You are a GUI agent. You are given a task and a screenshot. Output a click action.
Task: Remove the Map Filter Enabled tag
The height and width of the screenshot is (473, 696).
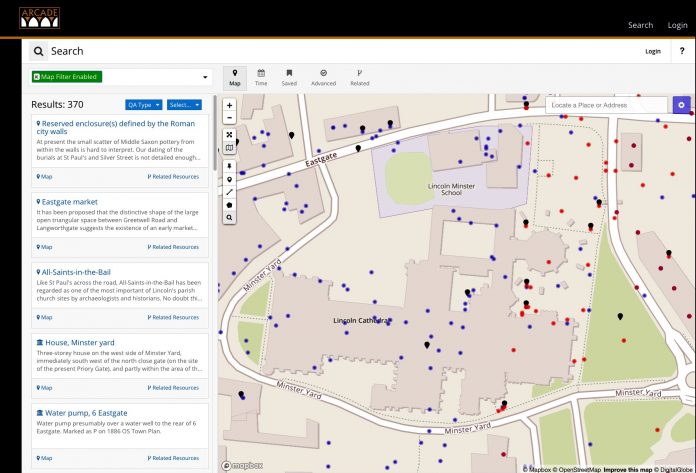point(37,77)
